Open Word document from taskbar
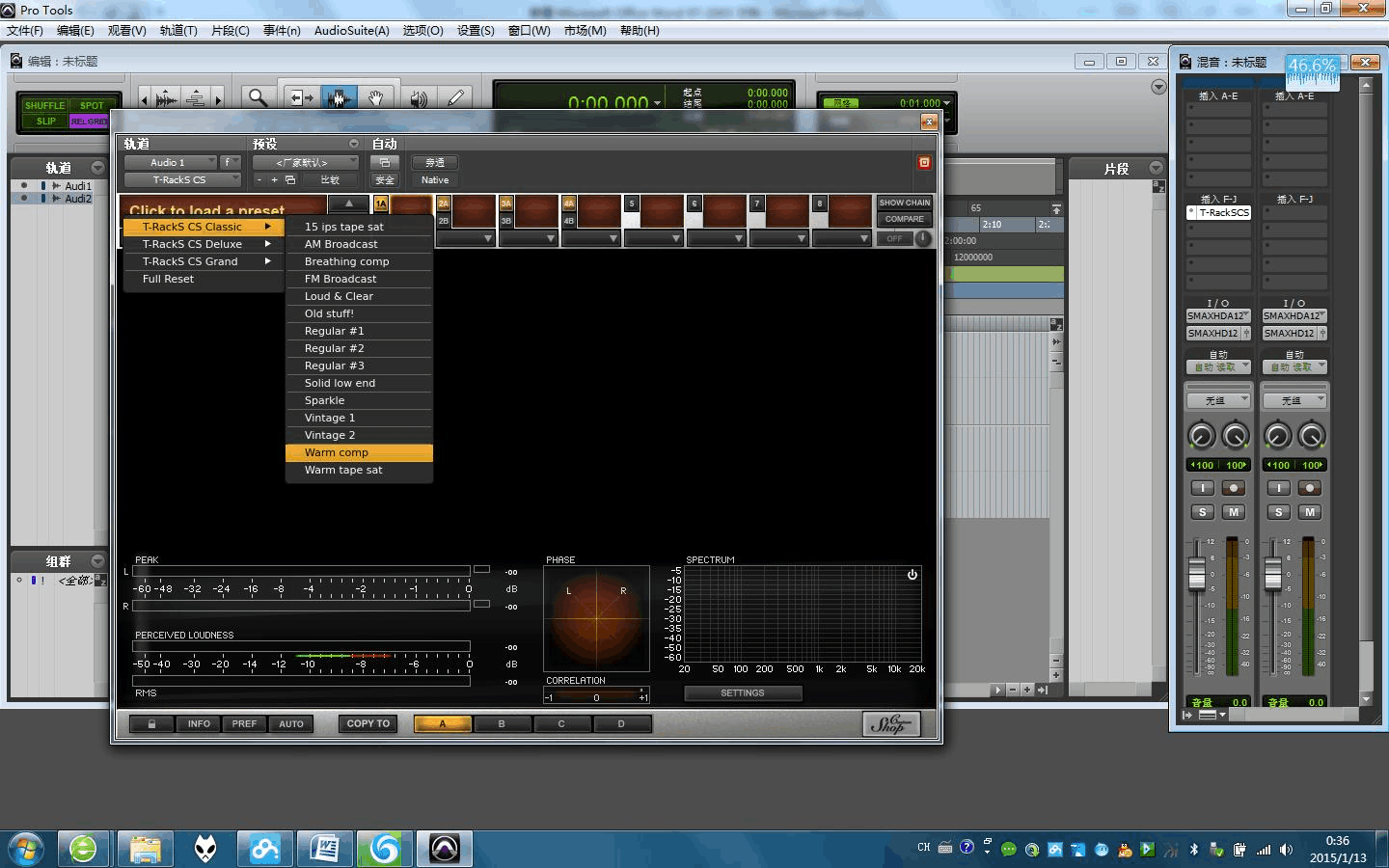This screenshot has height=868, width=1389. 325,849
